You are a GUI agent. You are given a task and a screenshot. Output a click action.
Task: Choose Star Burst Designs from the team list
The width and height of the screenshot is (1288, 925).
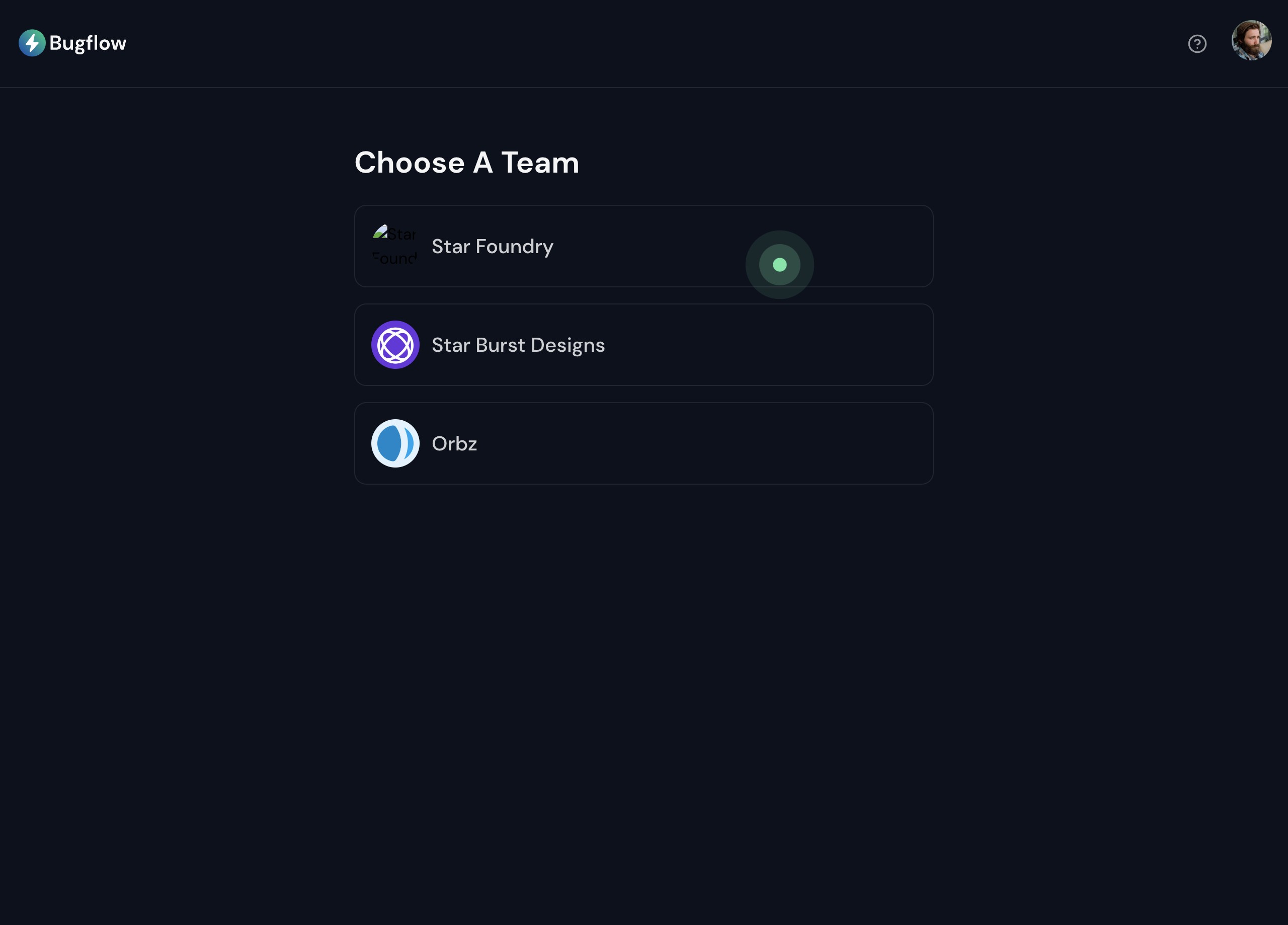point(643,345)
